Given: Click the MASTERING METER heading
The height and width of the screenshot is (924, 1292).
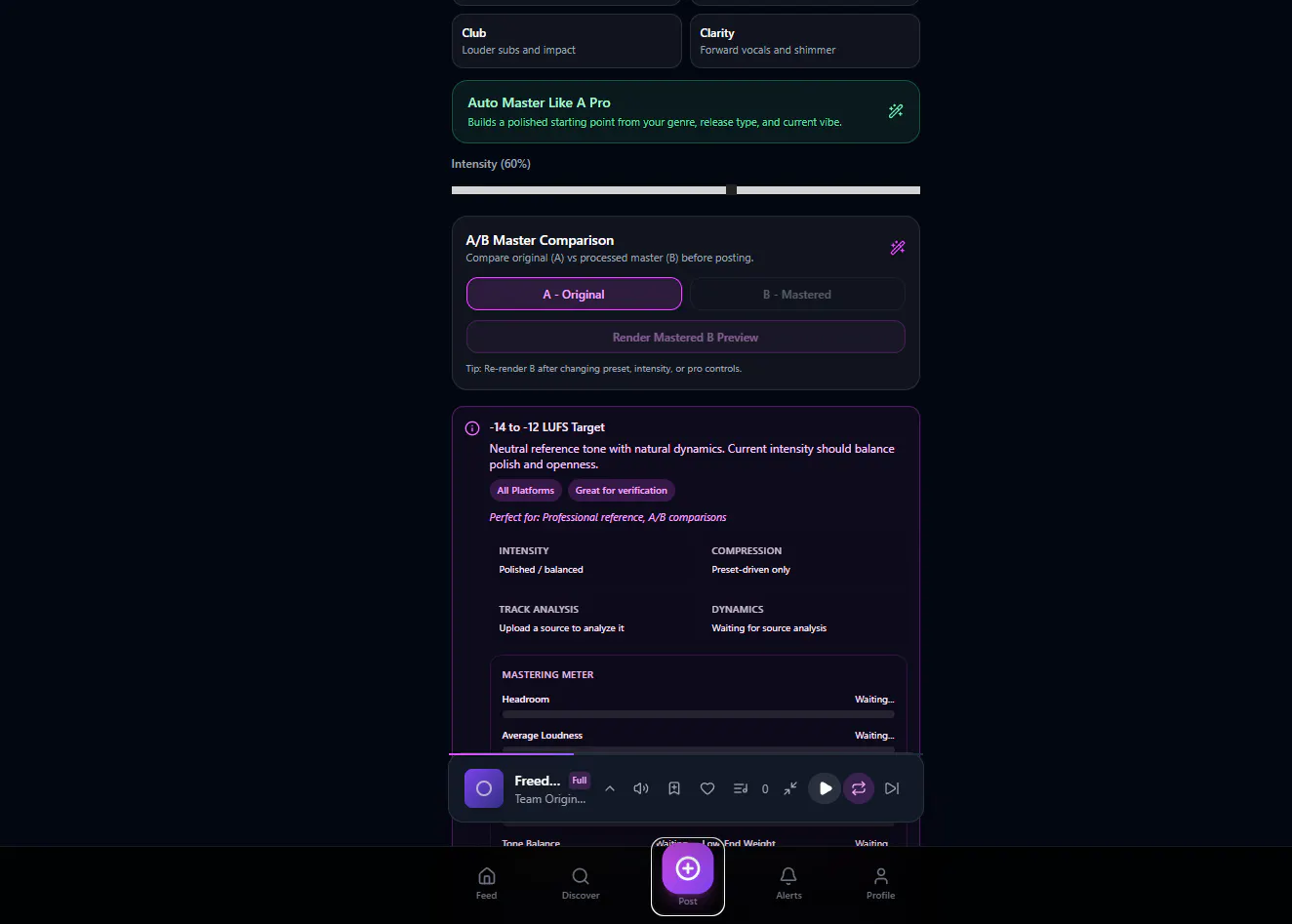Looking at the screenshot, I should point(547,675).
